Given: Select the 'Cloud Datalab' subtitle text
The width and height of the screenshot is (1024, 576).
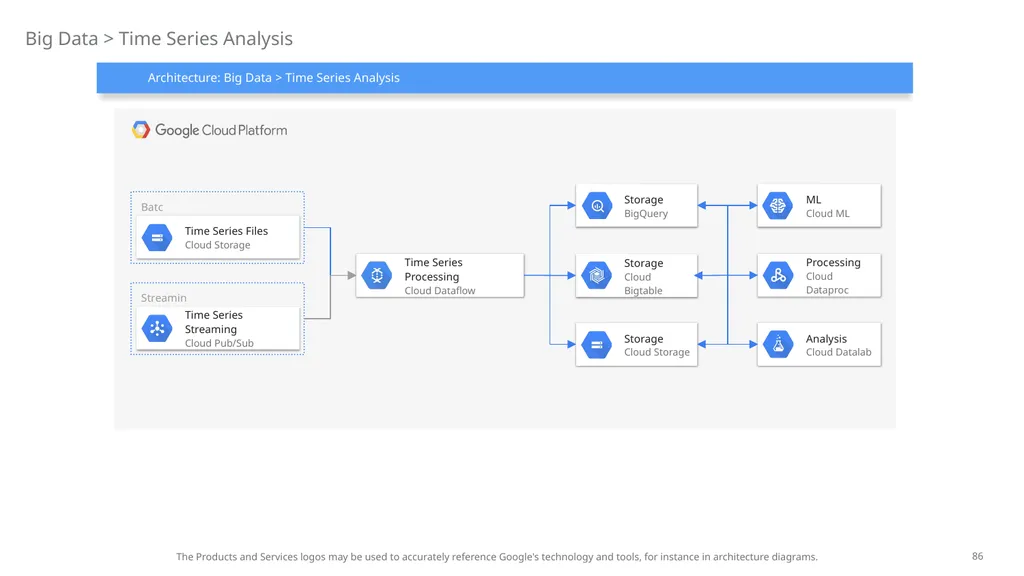Looking at the screenshot, I should point(839,352).
